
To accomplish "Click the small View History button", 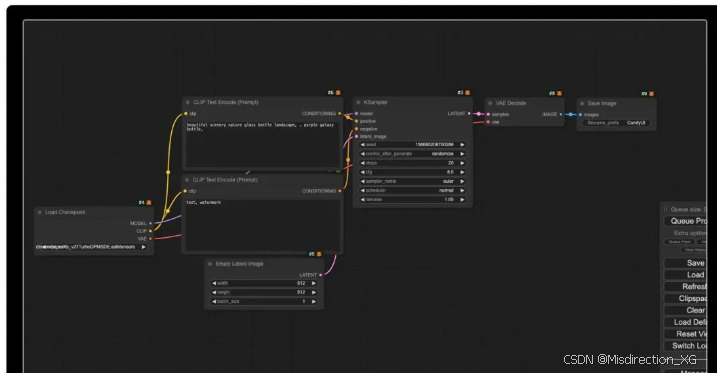I will [x=694, y=250].
